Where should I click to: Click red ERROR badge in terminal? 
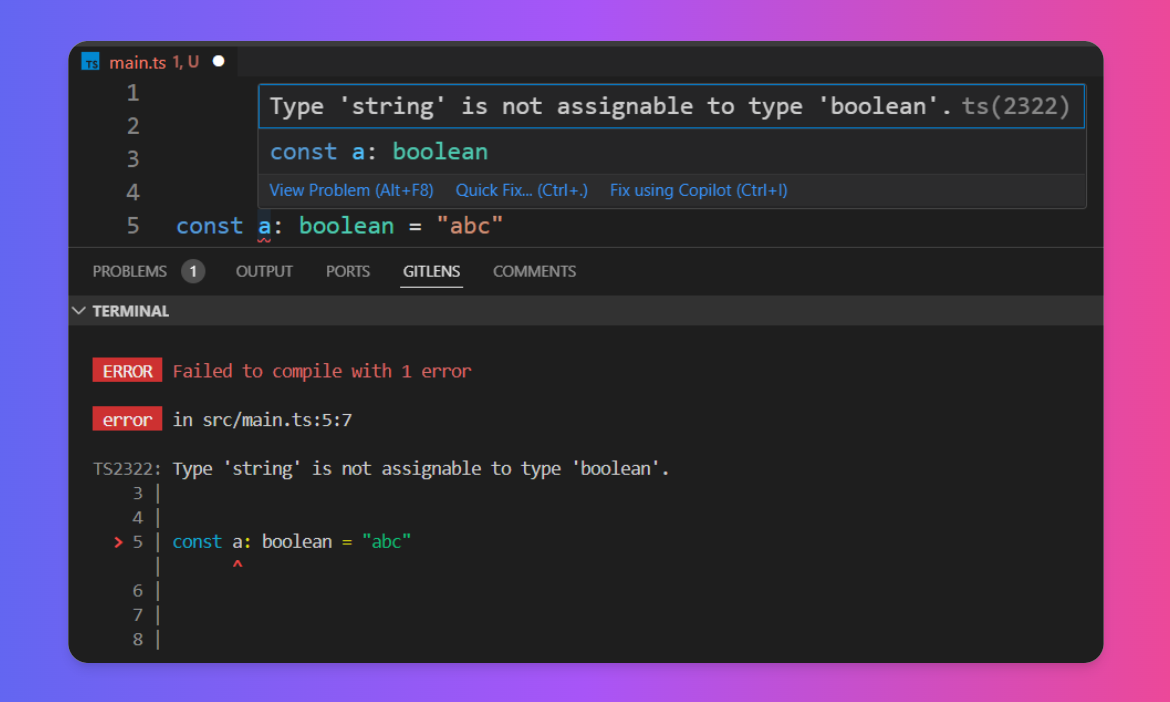pos(128,371)
